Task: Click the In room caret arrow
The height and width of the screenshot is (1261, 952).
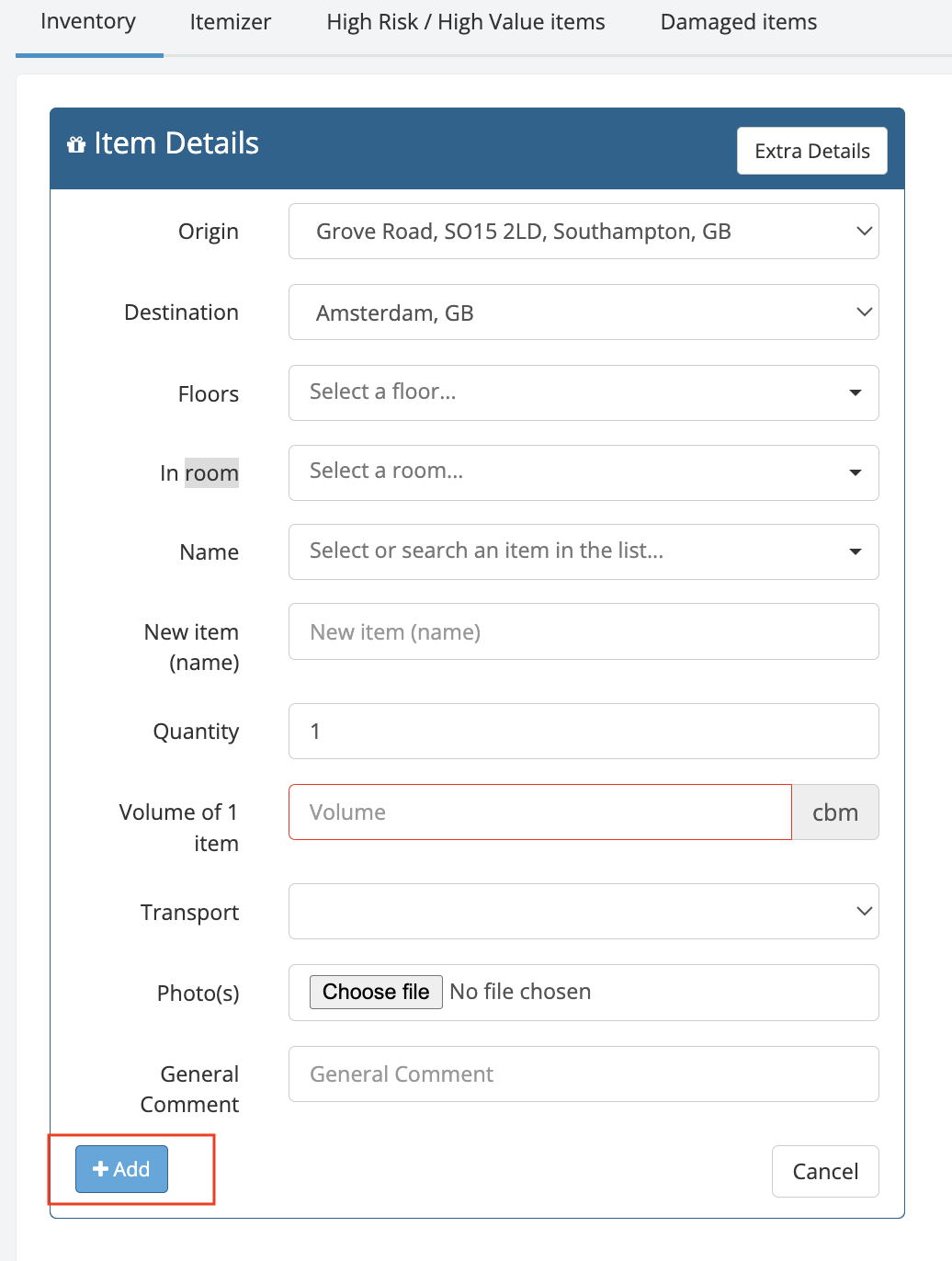Action: pos(856,472)
